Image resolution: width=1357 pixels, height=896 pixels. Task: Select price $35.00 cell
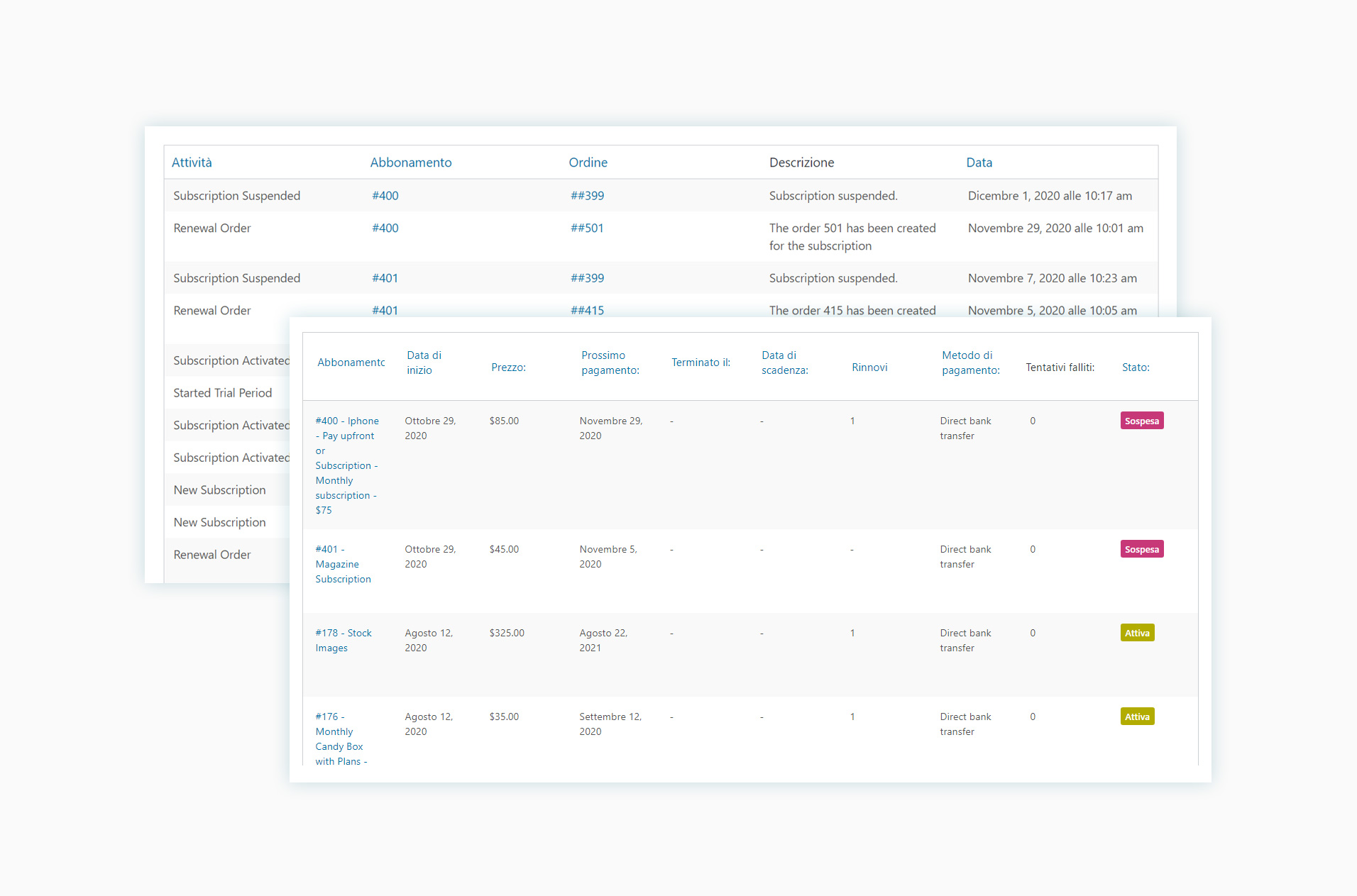coord(504,717)
